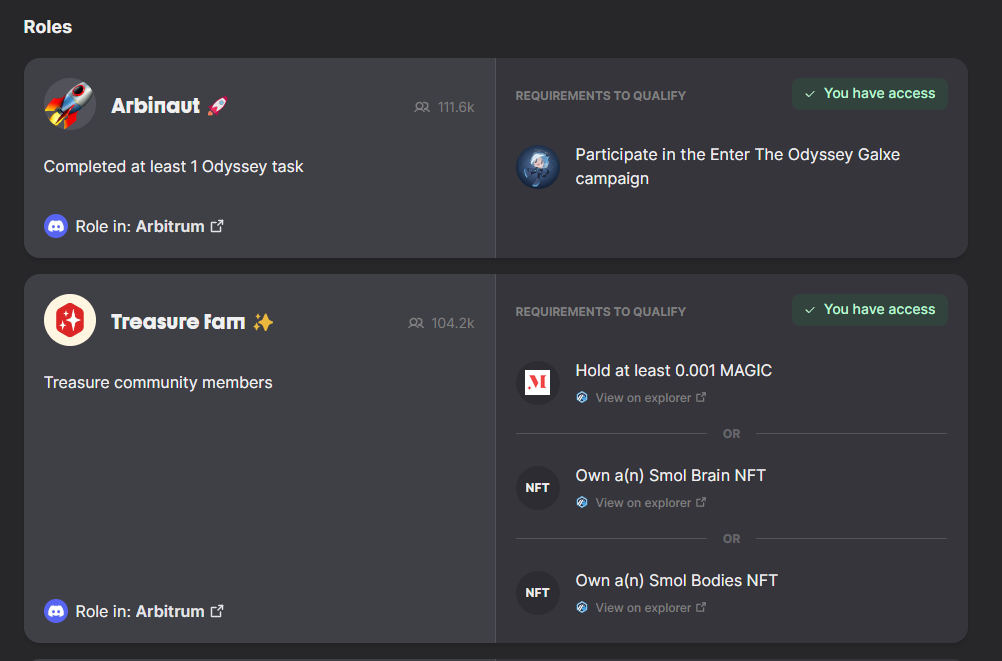Click the Arbinaut rocket role avatar
The width and height of the screenshot is (1002, 661).
[x=70, y=104]
